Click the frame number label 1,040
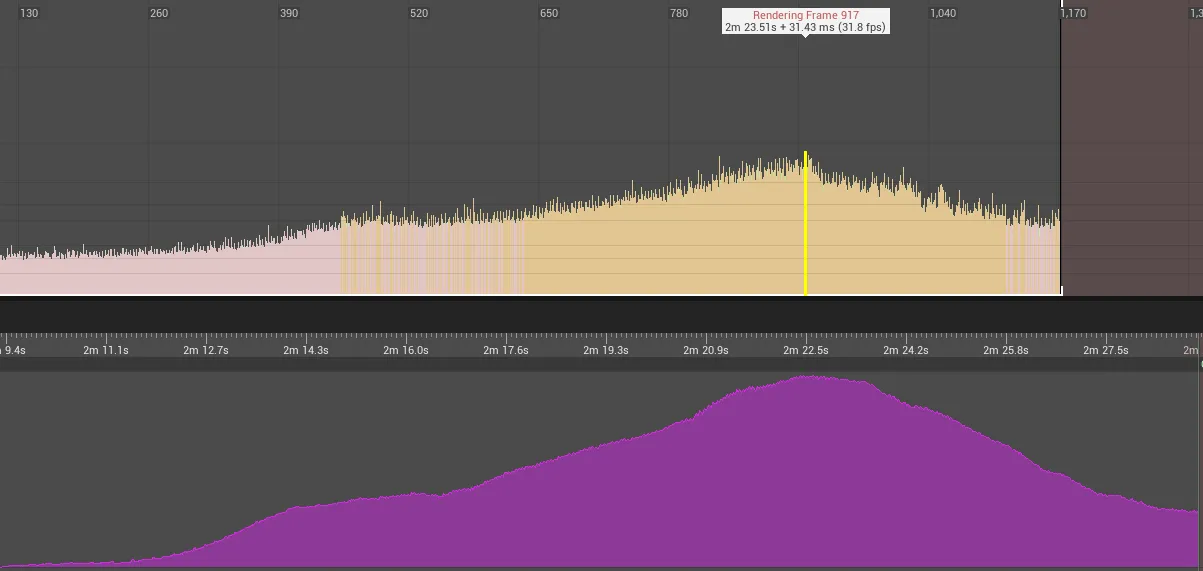This screenshot has height=571, width=1203. tap(943, 13)
